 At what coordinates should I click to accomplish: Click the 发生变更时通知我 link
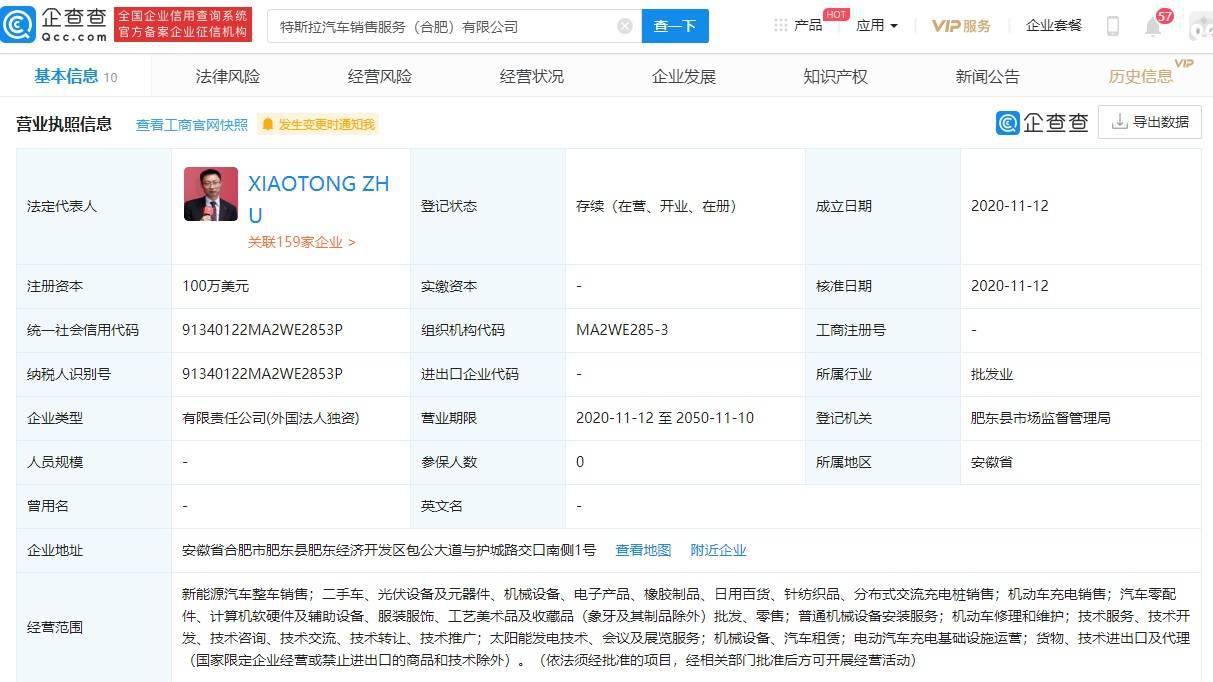pyautogui.click(x=327, y=125)
